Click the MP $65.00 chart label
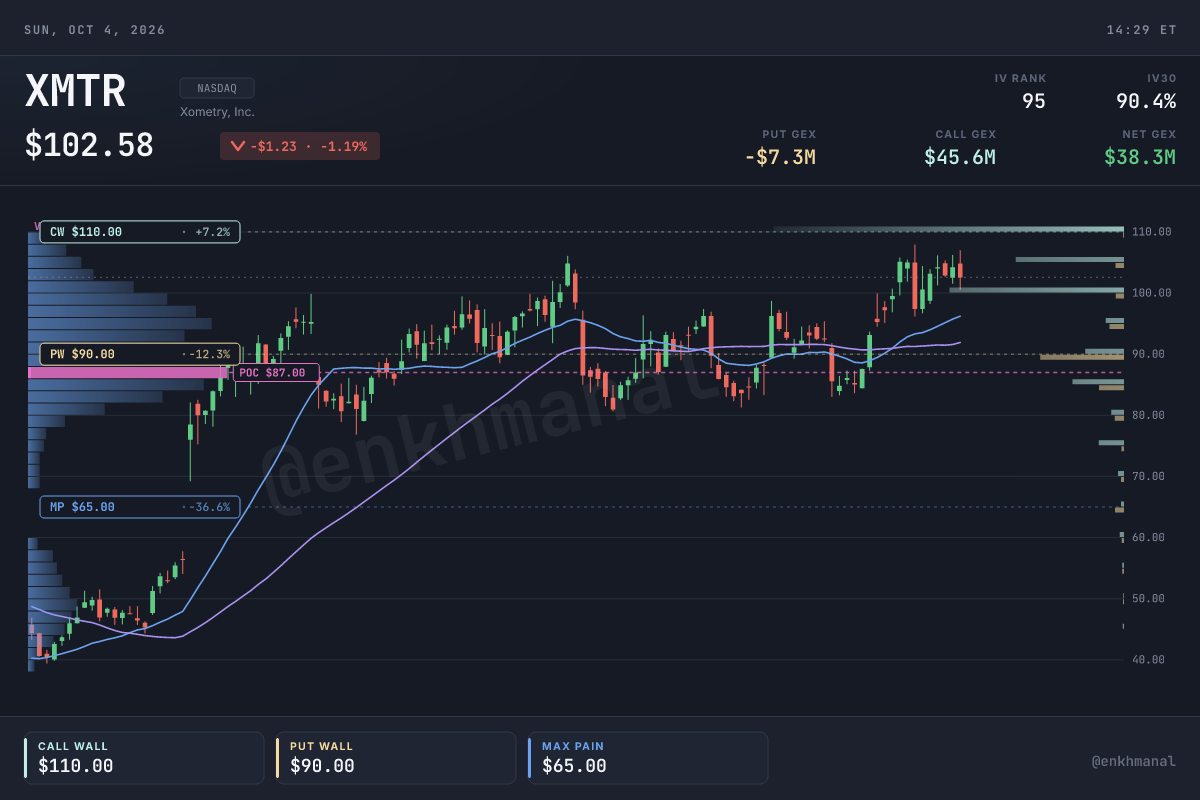1200x800 pixels. 140,507
